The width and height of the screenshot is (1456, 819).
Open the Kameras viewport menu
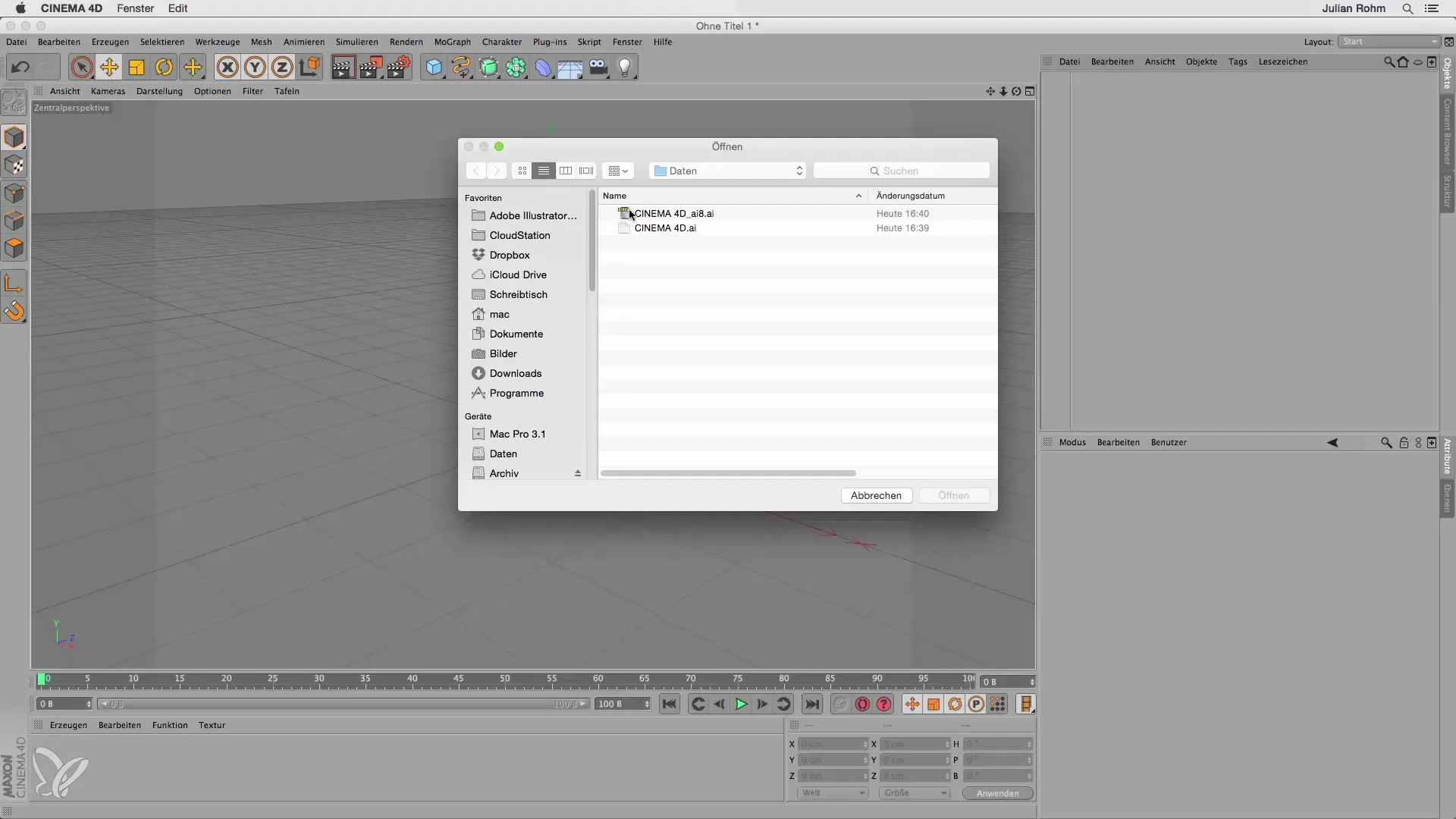click(108, 91)
